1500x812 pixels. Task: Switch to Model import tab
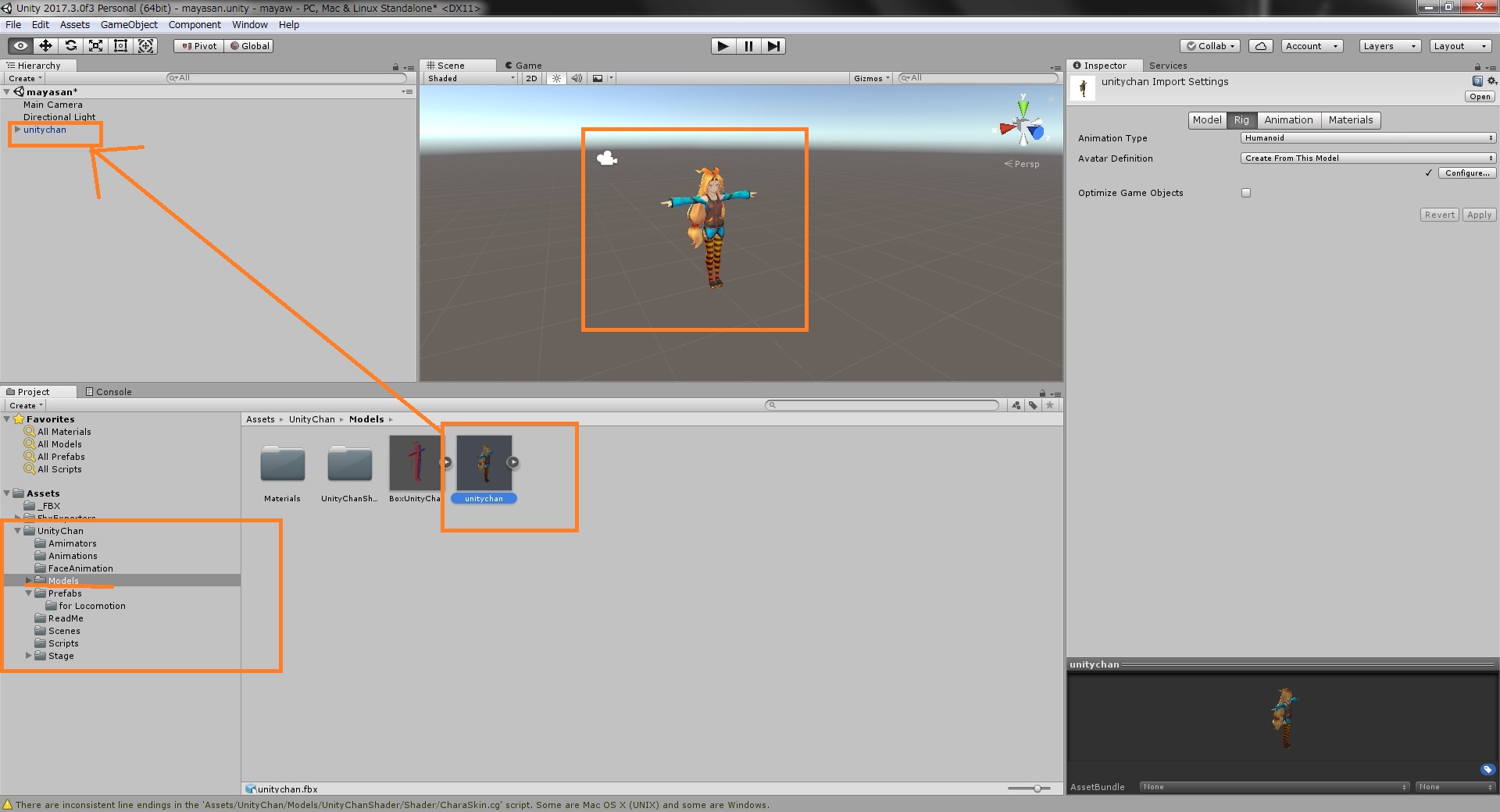(x=1207, y=120)
